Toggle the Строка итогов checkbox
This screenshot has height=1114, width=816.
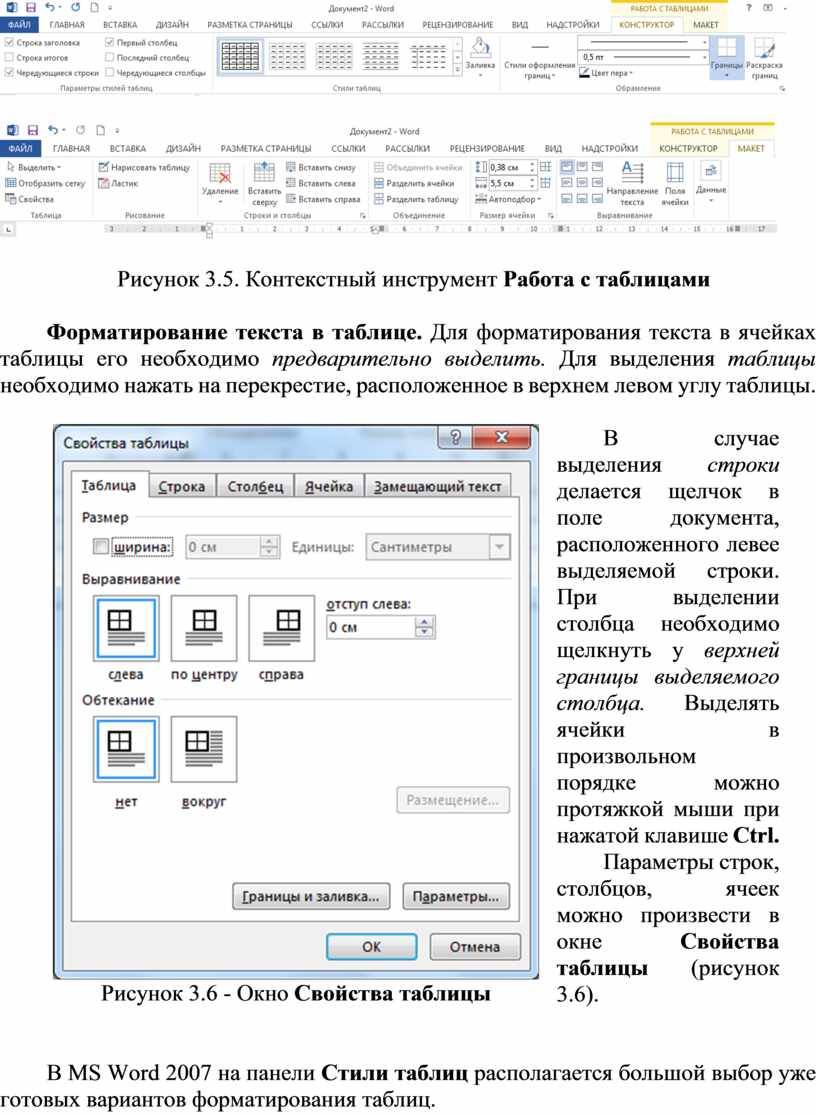click(x=9, y=58)
